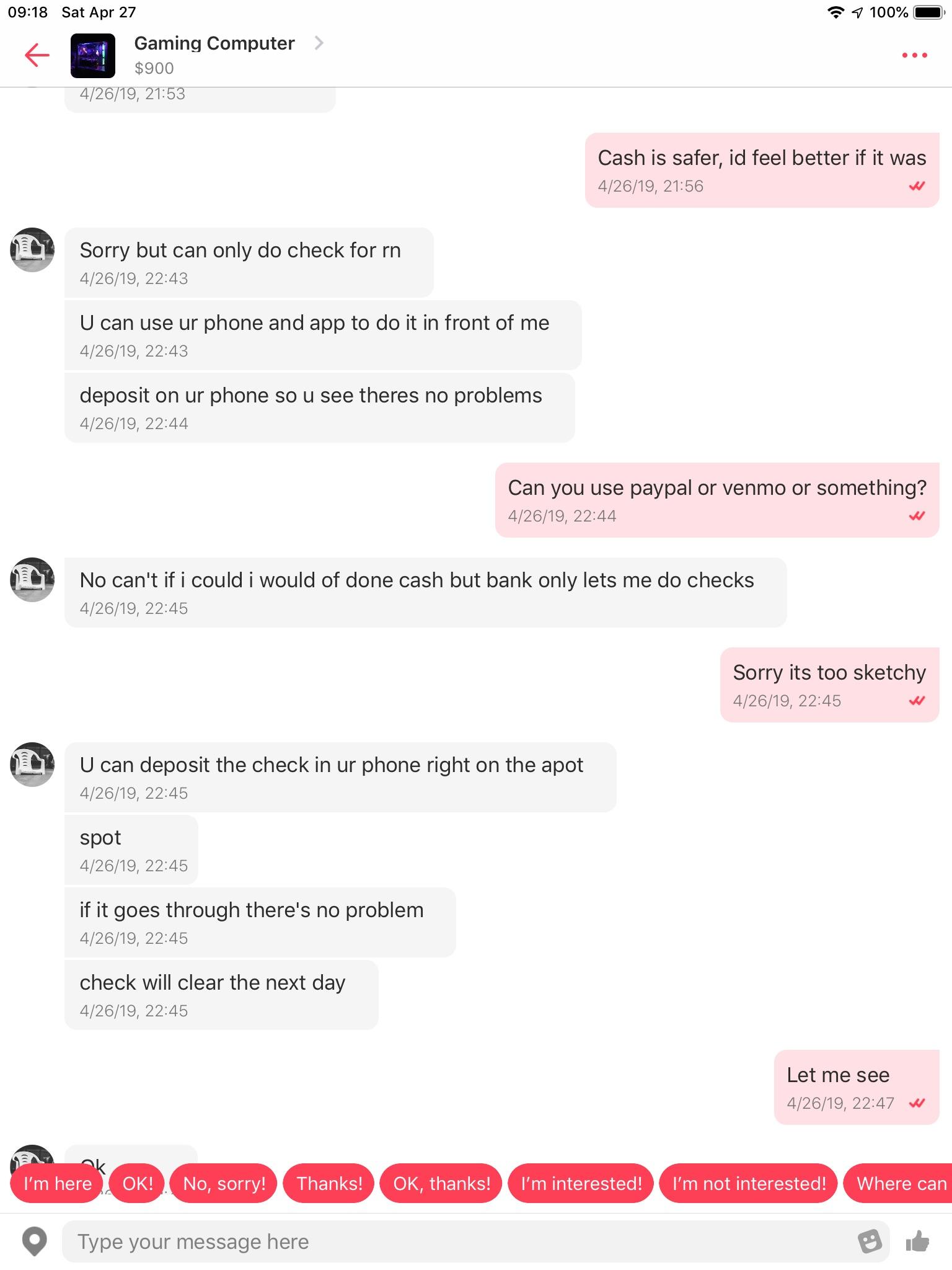952x1270 pixels.
Task: Tap the seller's avatar picture
Action: pos(31,252)
